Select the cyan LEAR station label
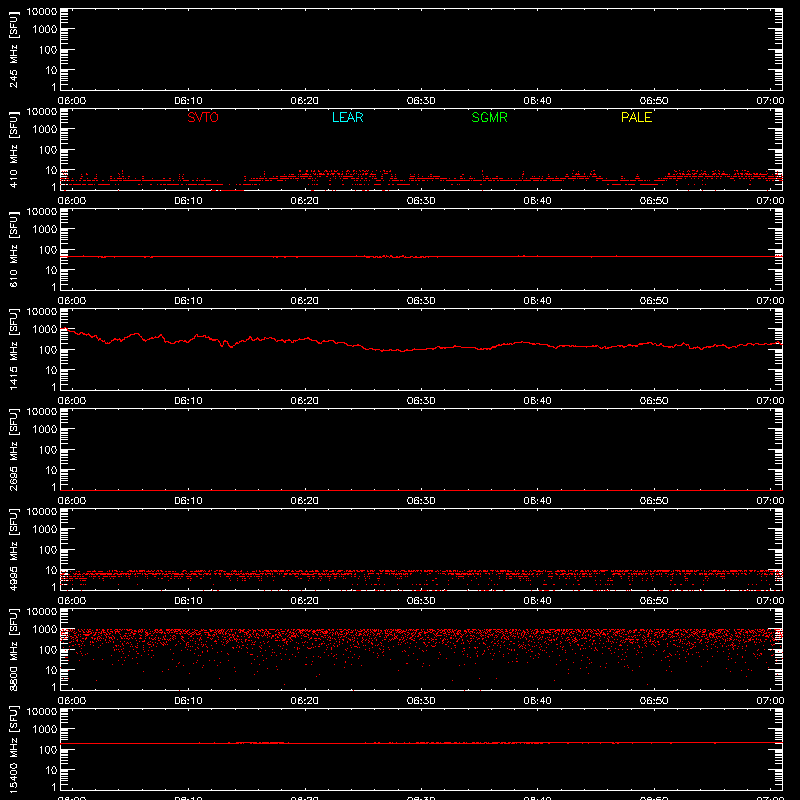This screenshot has width=800, height=800. tap(347, 117)
